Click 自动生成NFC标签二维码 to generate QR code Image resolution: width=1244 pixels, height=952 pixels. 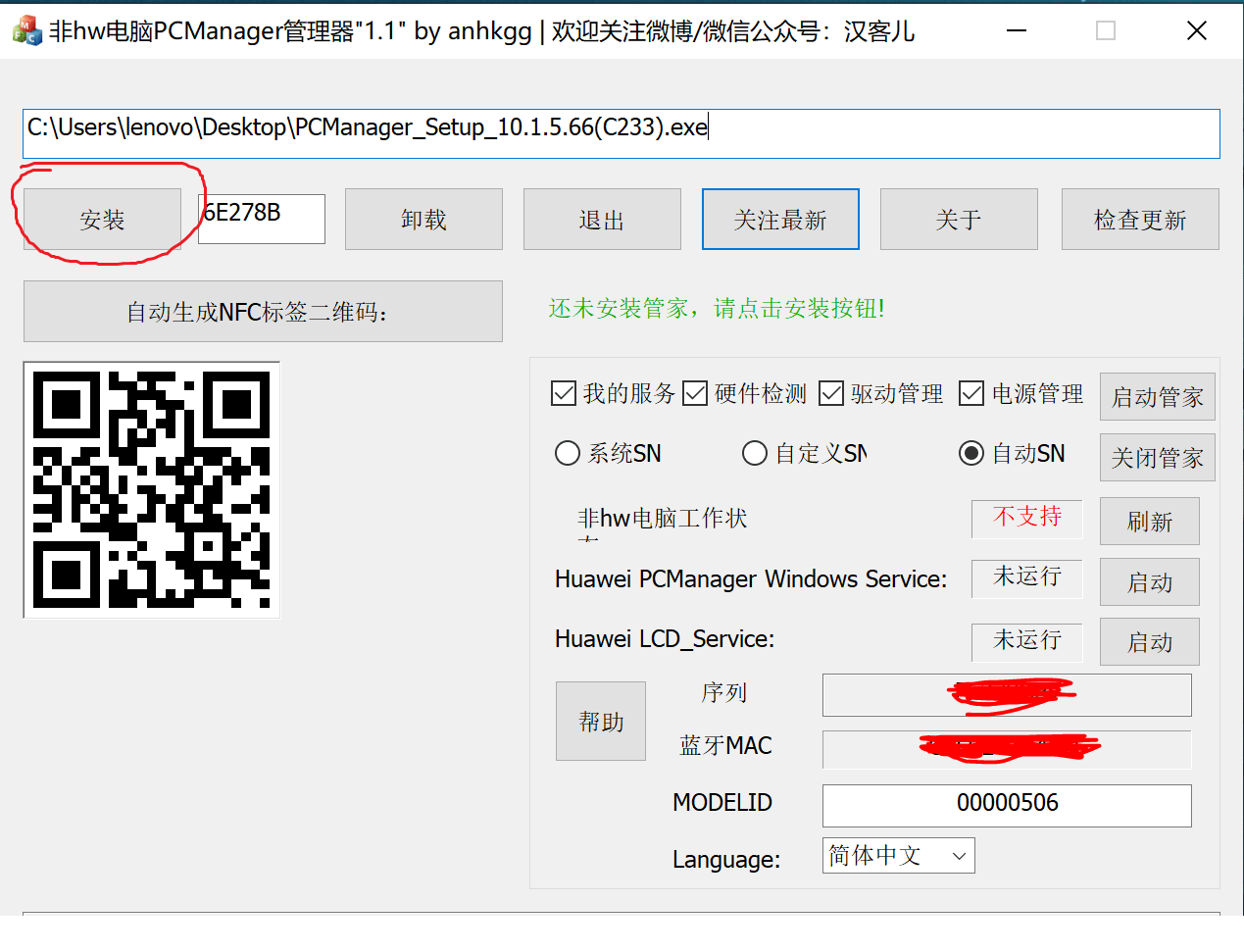tap(263, 311)
